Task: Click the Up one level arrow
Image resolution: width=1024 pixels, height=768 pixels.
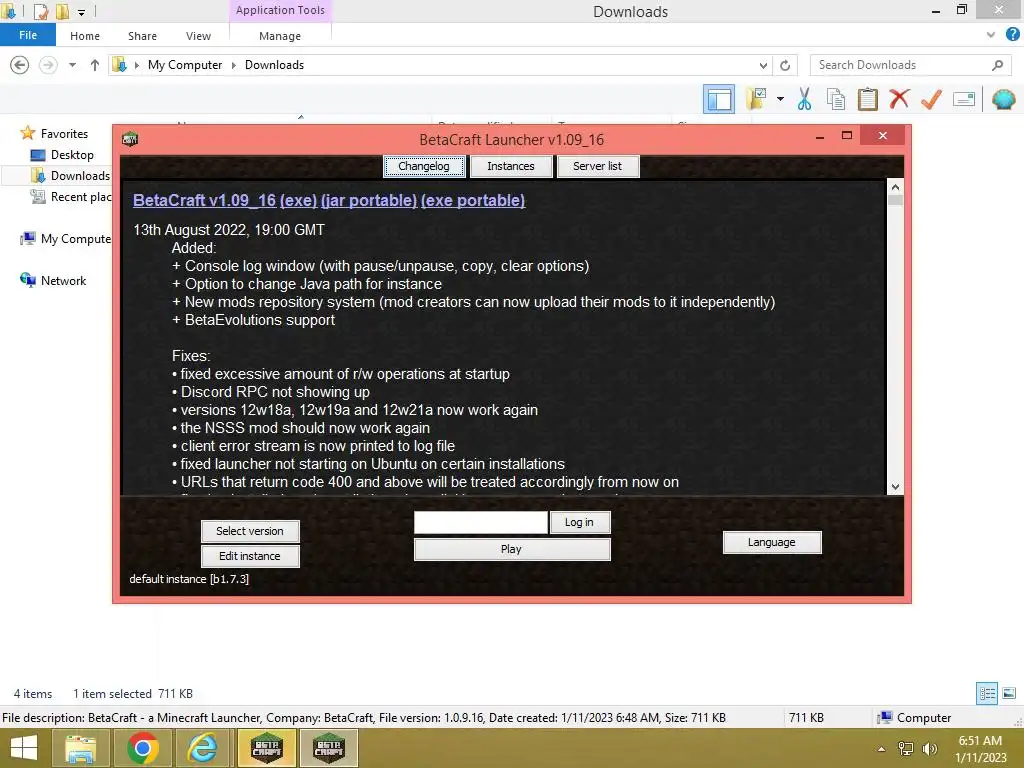Action: coord(95,65)
